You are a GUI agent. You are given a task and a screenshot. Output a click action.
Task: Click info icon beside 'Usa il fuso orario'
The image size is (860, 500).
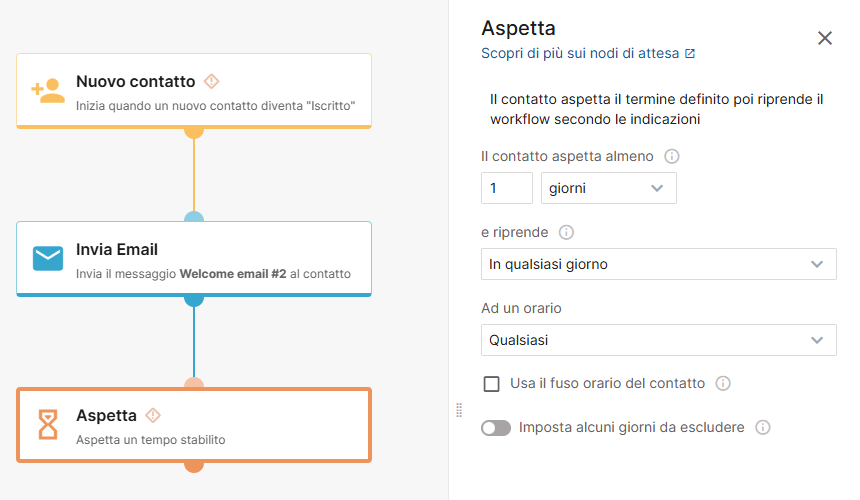pos(723,383)
